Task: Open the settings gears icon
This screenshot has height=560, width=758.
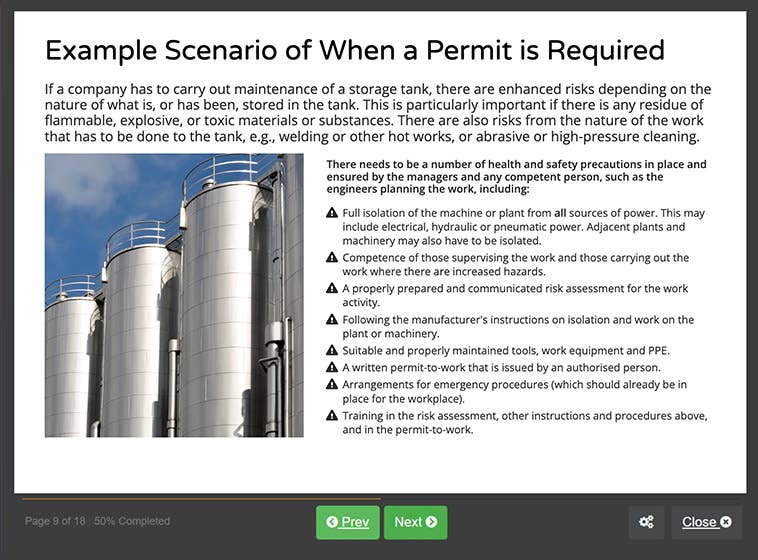Action: tap(646, 522)
